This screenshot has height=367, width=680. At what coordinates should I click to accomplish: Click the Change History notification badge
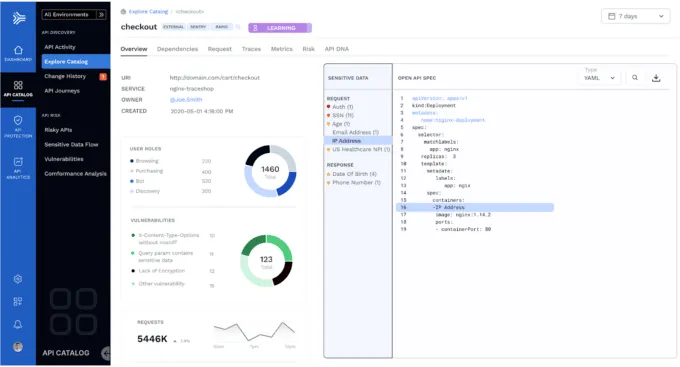pyautogui.click(x=103, y=77)
